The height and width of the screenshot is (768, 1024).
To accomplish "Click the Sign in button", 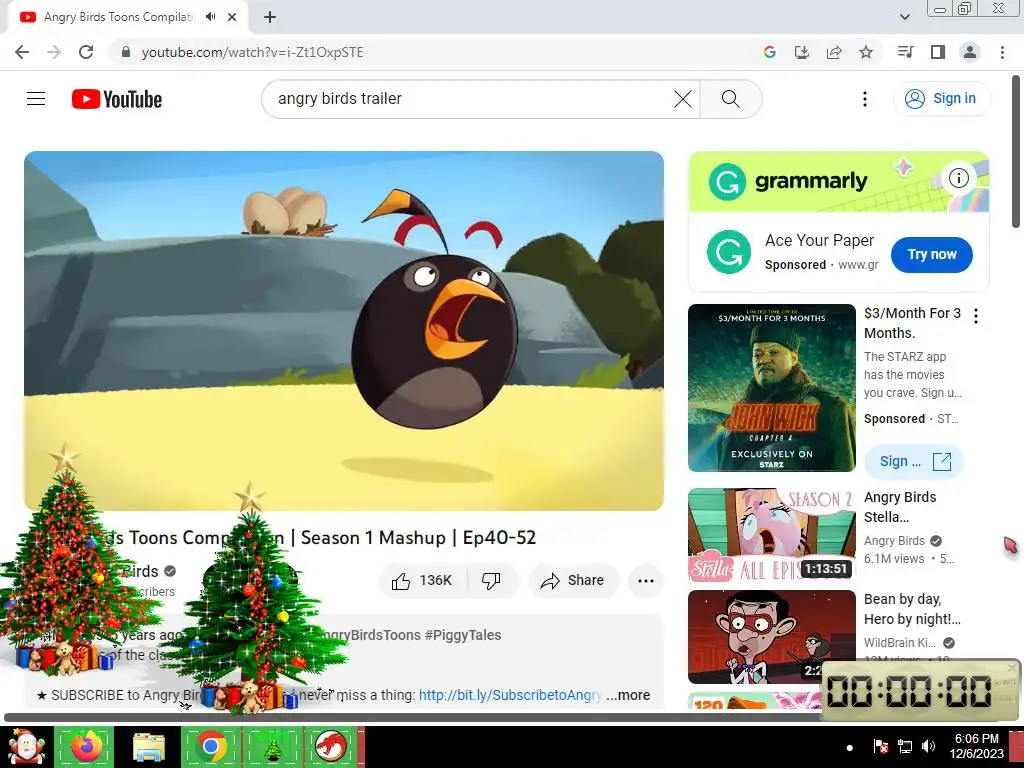I will pyautogui.click(x=941, y=99).
